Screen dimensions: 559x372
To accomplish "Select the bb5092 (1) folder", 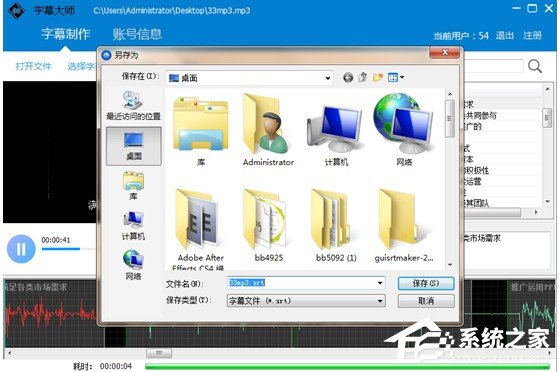I will [336, 226].
